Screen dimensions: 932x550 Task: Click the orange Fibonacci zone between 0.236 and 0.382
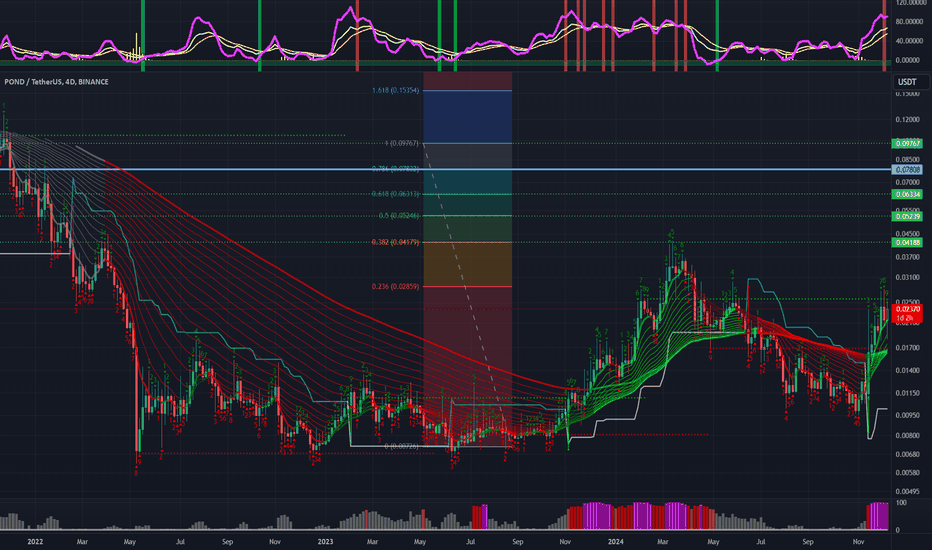tap(467, 264)
